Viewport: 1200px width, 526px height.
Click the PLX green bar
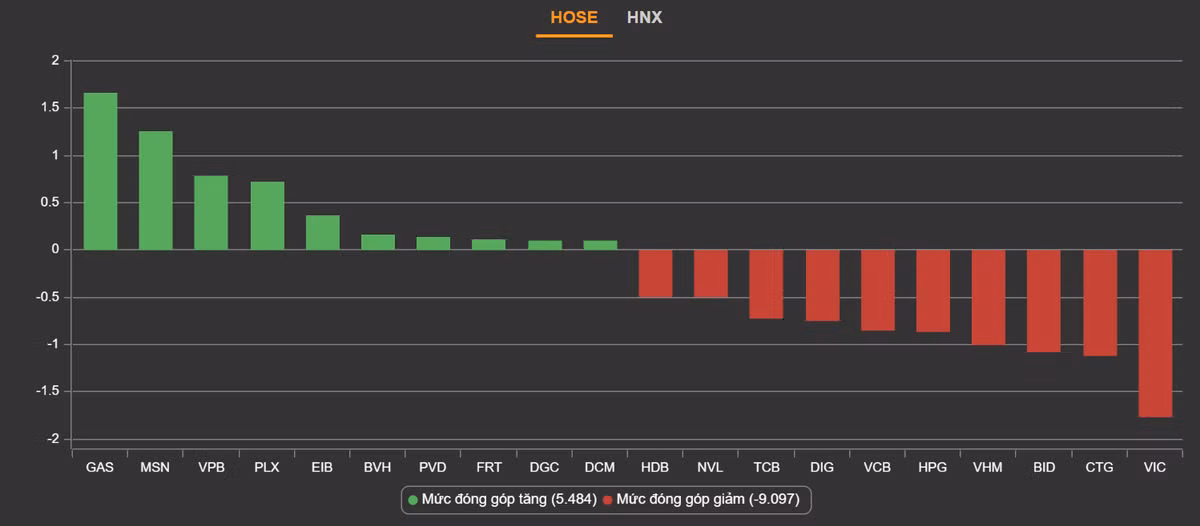coord(267,216)
